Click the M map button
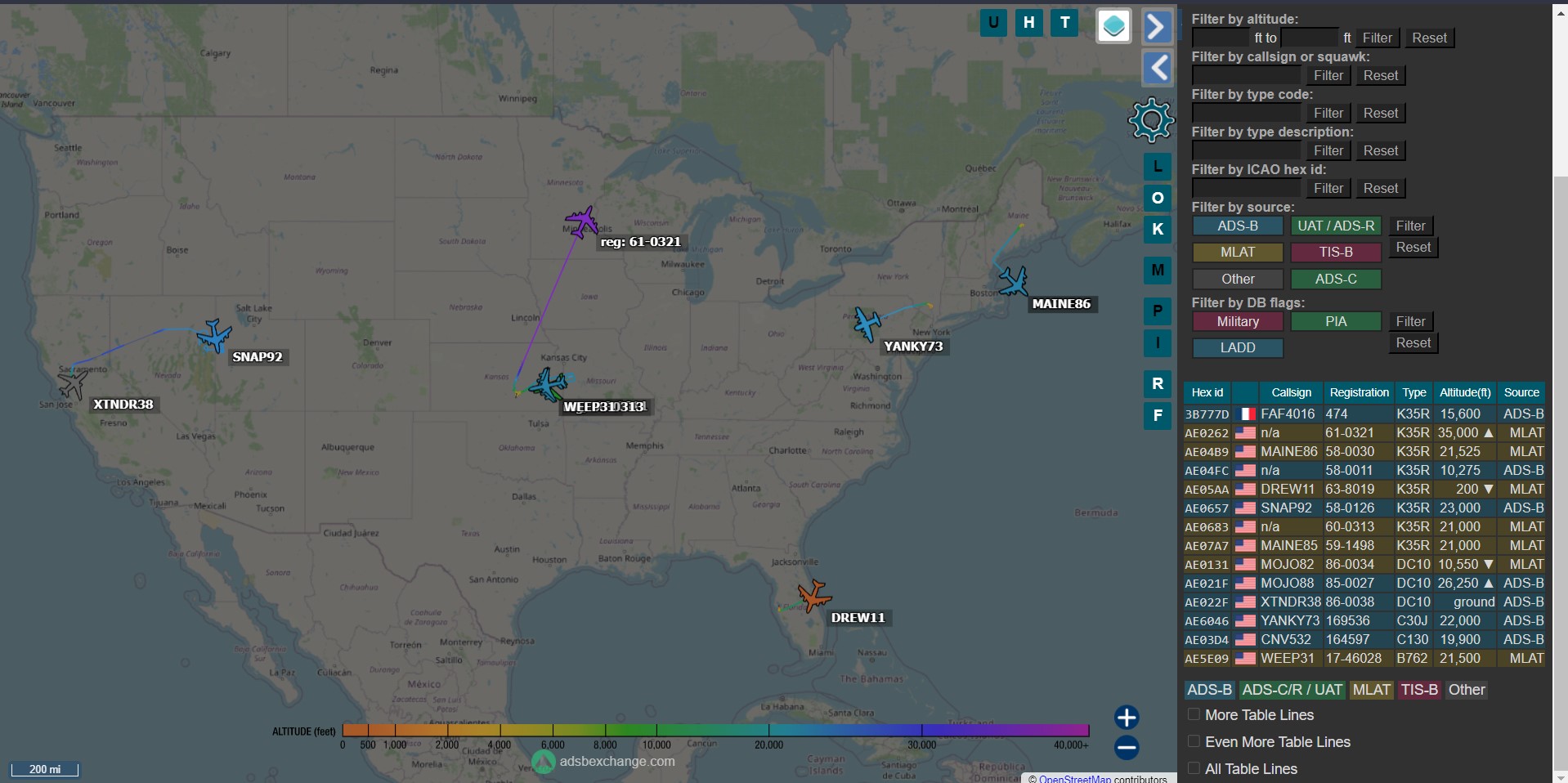 1158,270
